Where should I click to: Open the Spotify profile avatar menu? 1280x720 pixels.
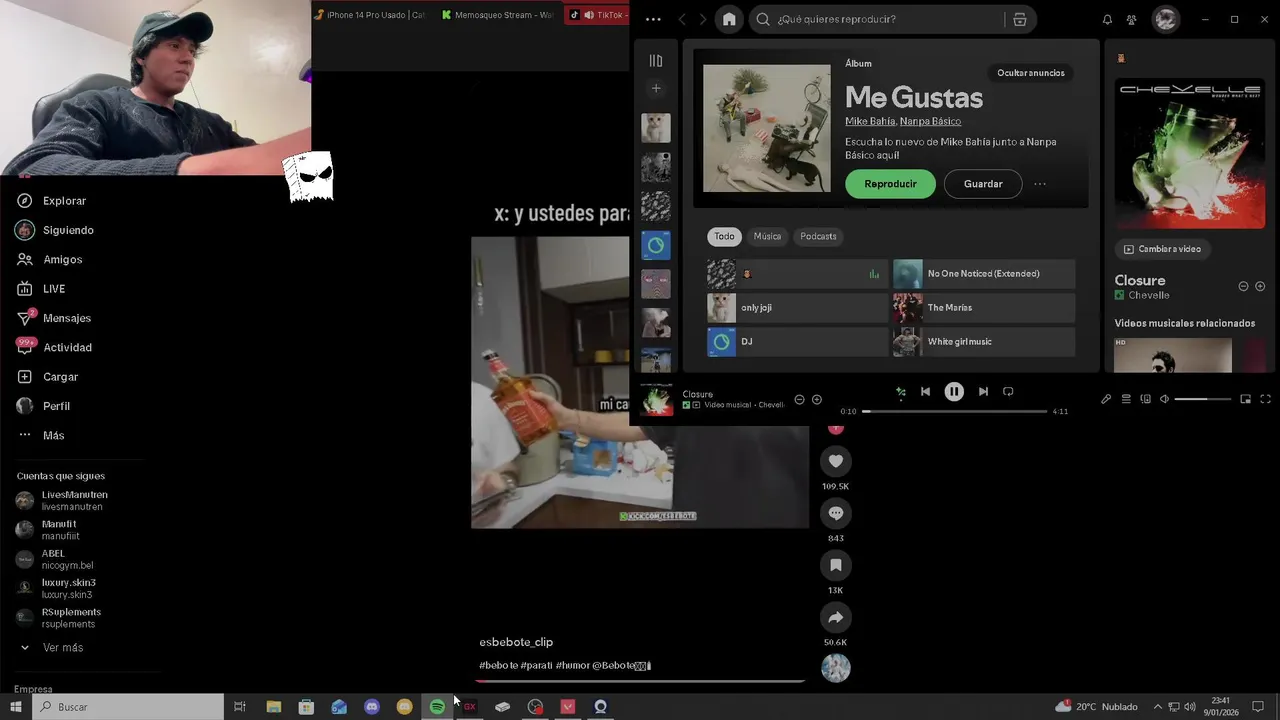(1165, 19)
